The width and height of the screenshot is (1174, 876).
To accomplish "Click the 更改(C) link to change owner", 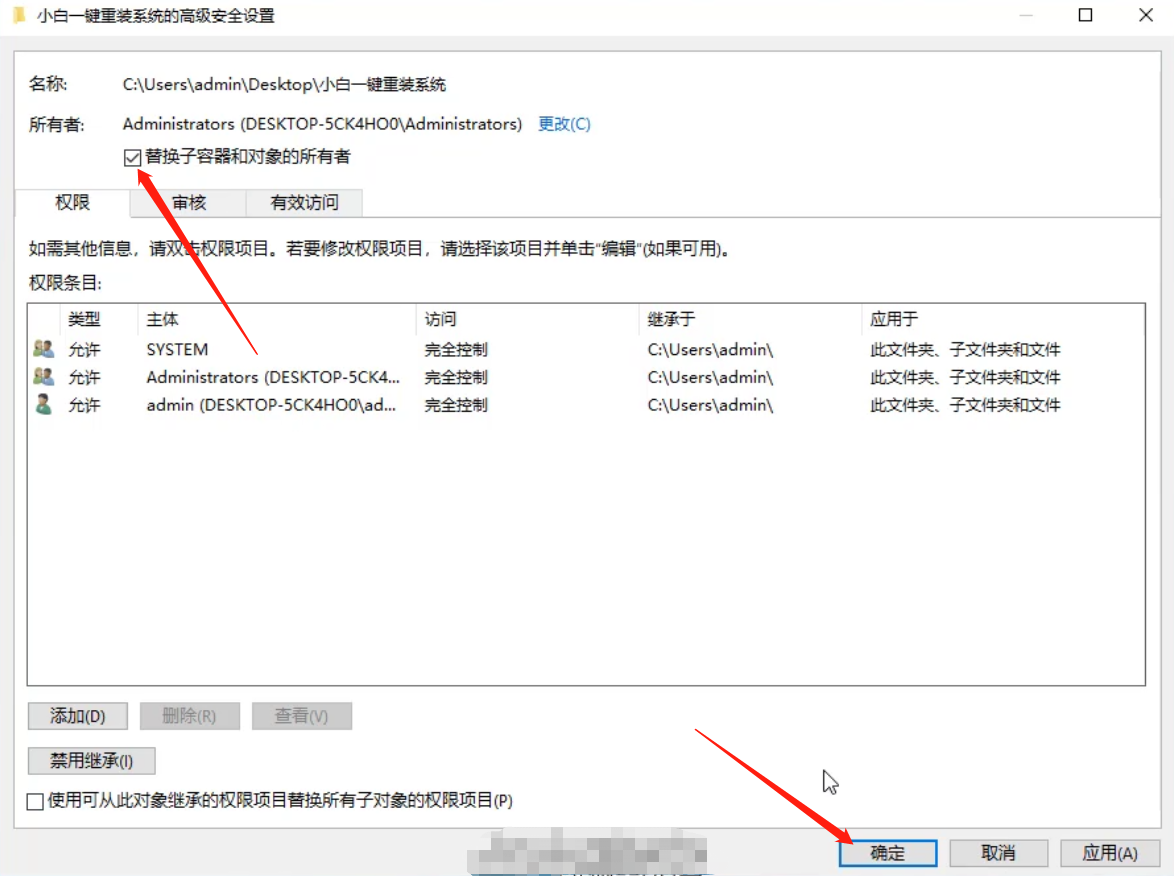I will [564, 123].
